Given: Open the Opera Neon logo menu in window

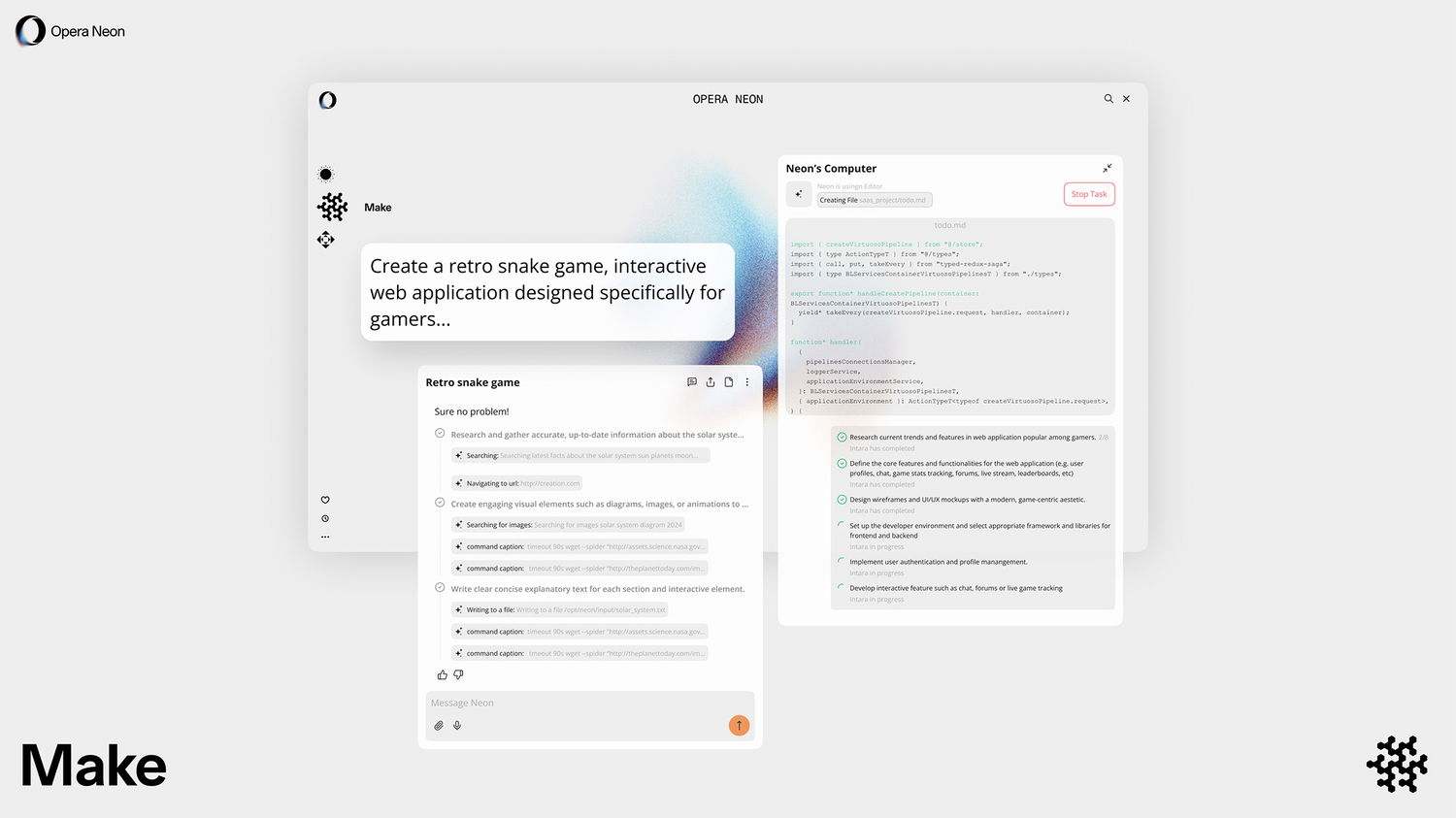Looking at the screenshot, I should 328,100.
